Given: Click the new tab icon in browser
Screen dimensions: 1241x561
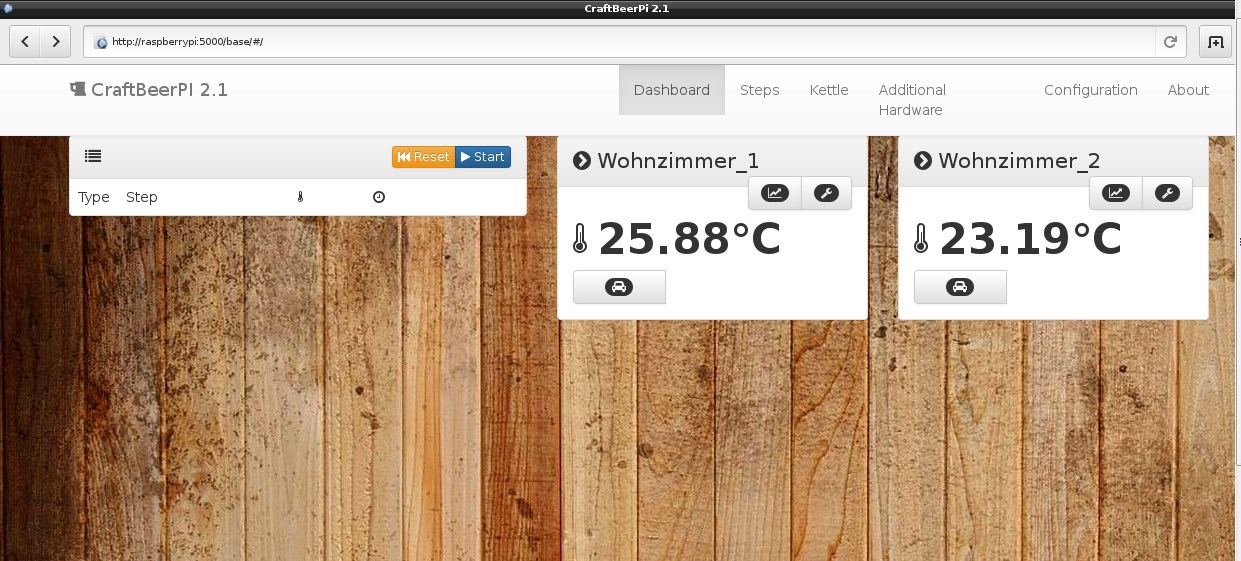Looking at the screenshot, I should pos(1215,42).
